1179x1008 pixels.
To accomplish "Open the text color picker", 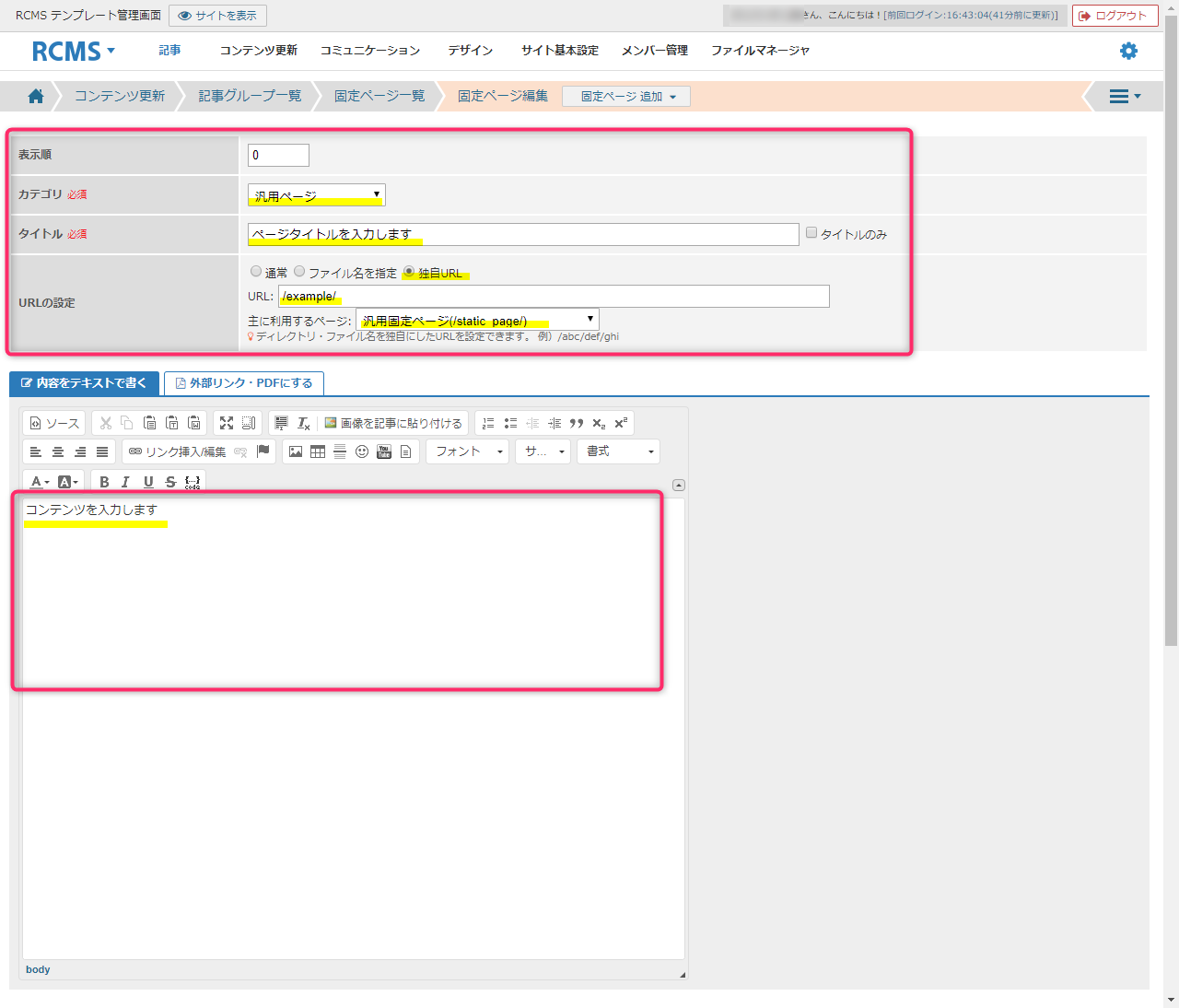I will [40, 482].
